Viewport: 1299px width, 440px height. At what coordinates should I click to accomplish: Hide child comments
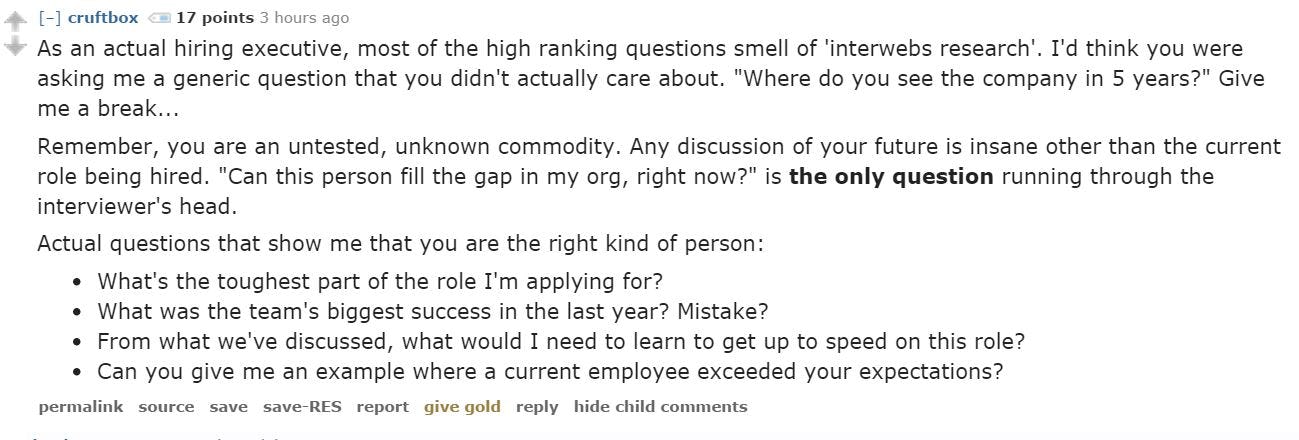pos(660,407)
